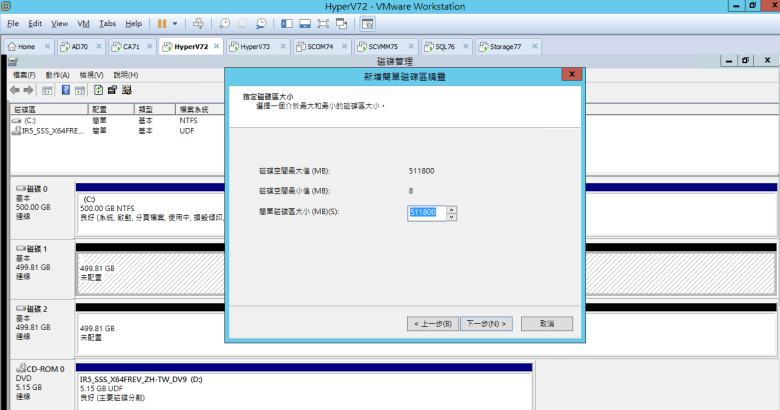The image size is (780, 410).
Task: Increase volume size with up spinner arrow
Action: click(452, 210)
